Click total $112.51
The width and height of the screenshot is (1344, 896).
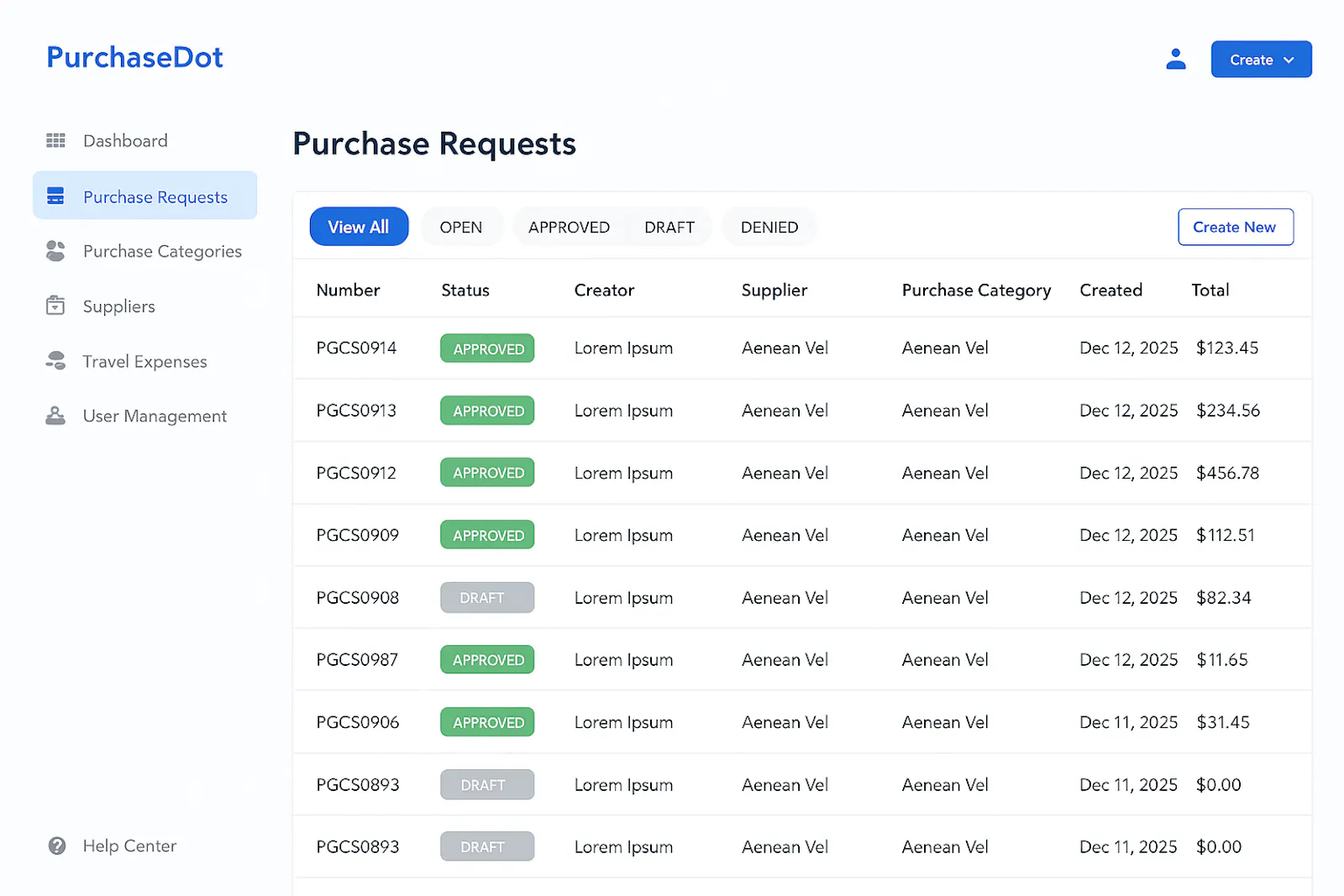pos(1226,535)
